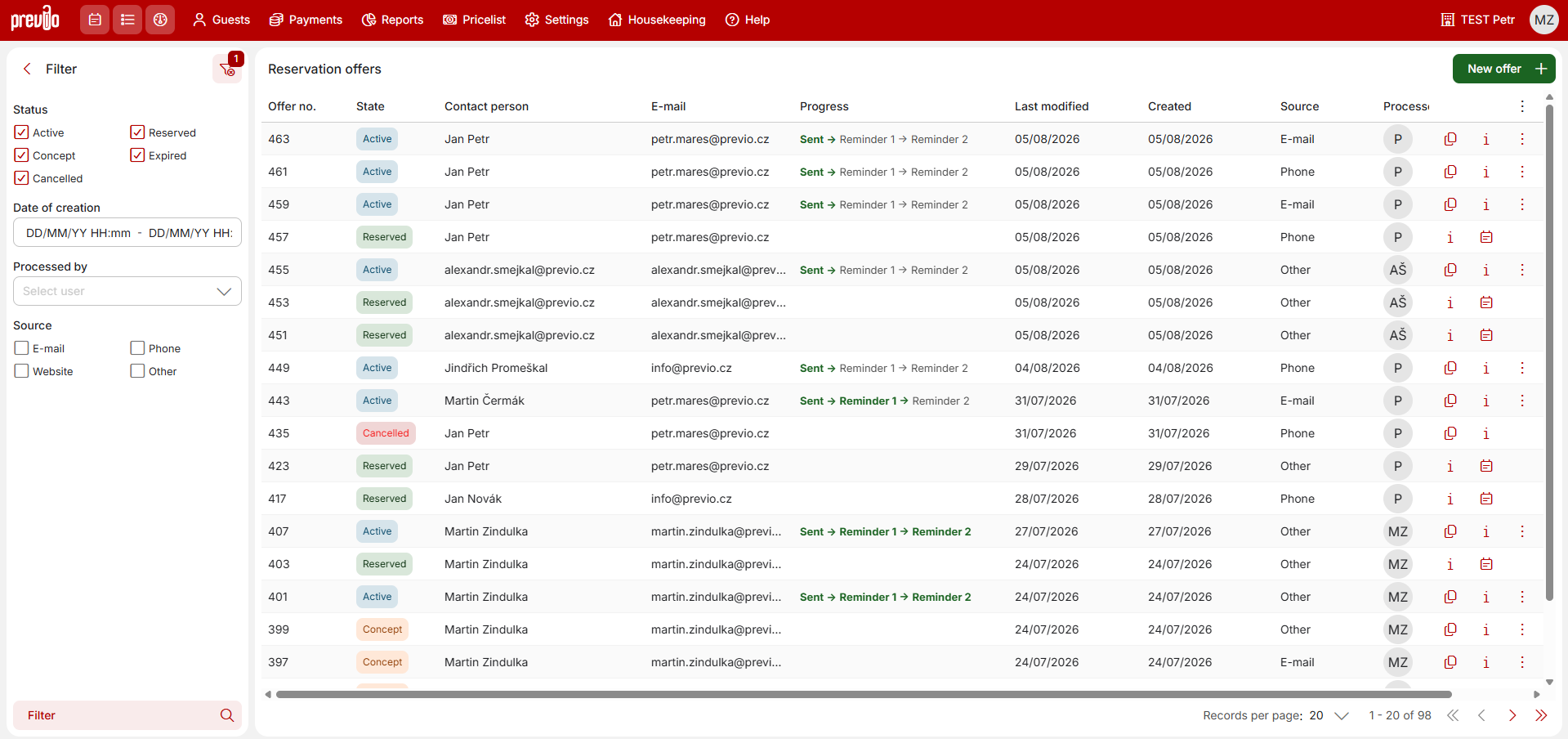Check the E-mail source checkbox
This screenshot has width=1568, height=739.
point(22,348)
